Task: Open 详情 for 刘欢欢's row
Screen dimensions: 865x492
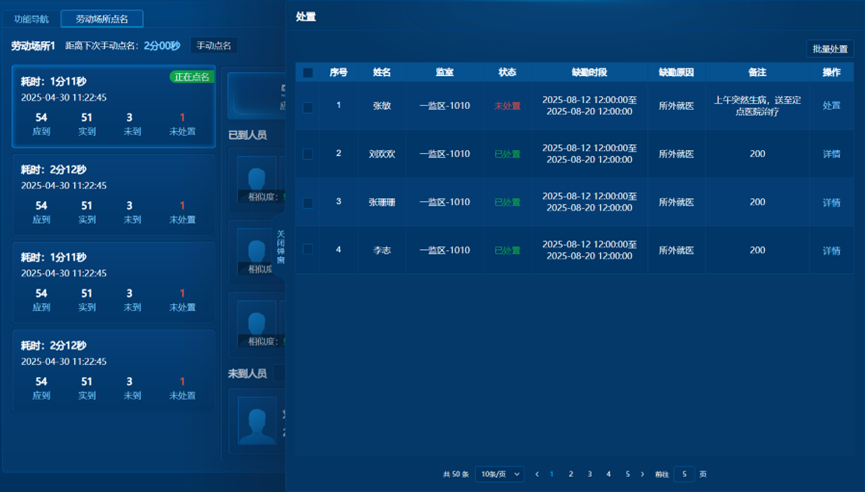Action: 831,154
